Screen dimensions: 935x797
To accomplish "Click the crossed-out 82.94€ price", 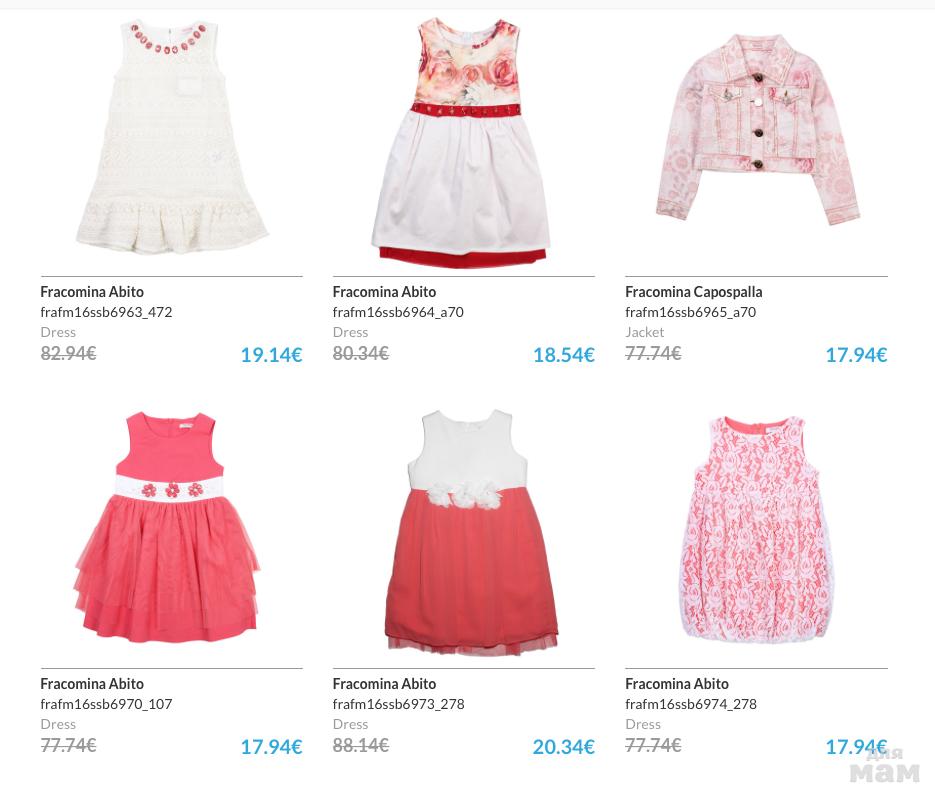I will click(x=69, y=353).
